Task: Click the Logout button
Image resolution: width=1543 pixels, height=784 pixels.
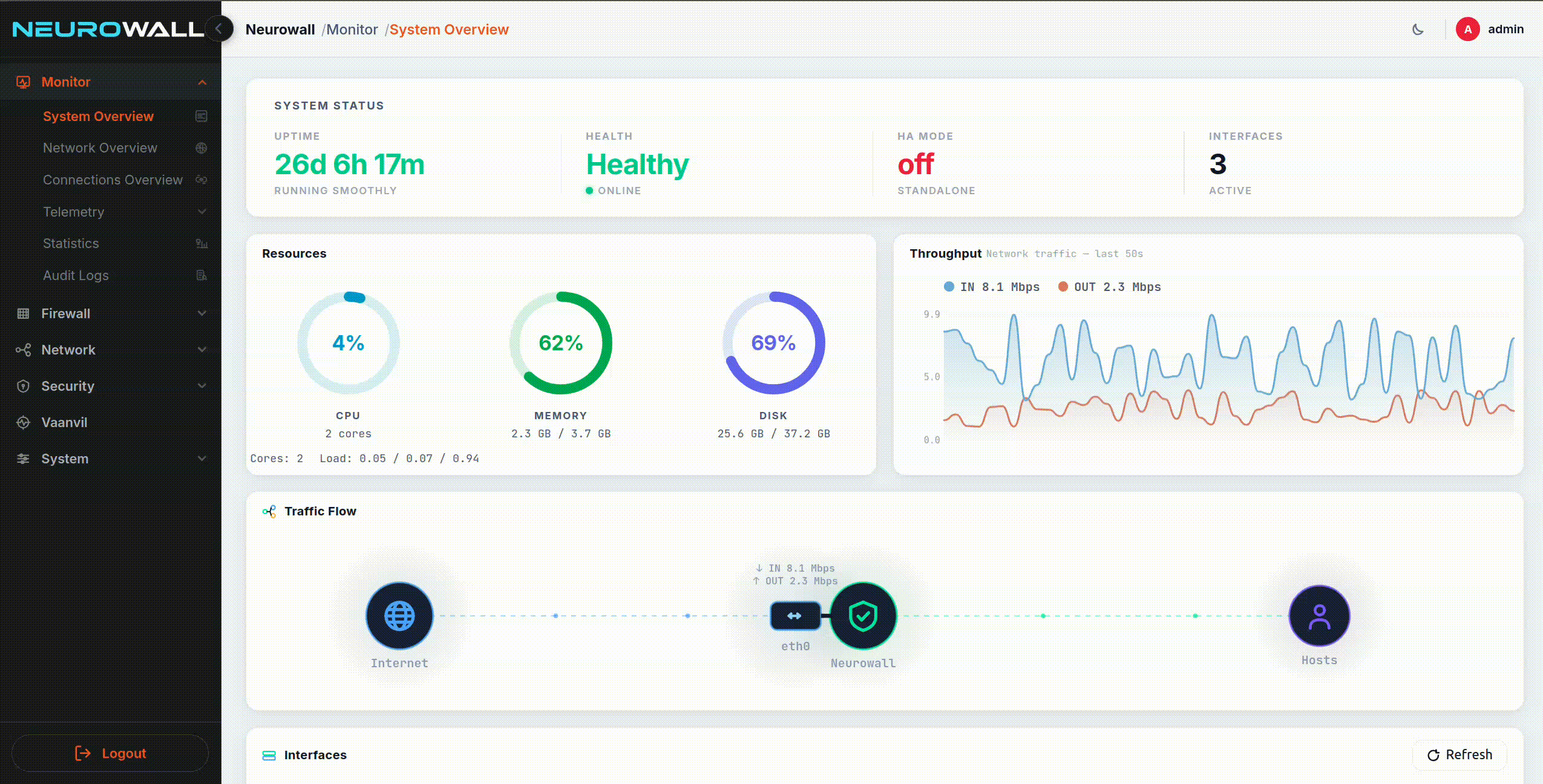Action: pyautogui.click(x=110, y=753)
